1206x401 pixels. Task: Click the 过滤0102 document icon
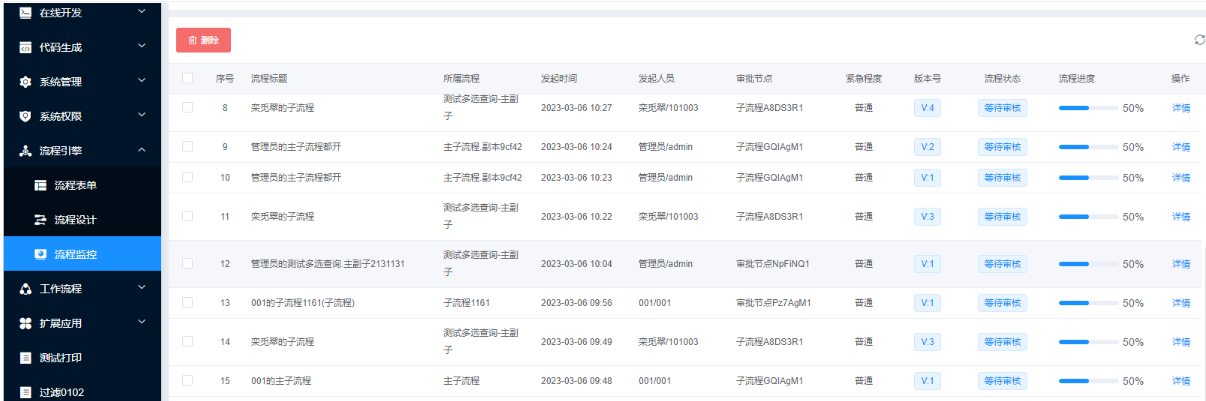(26, 392)
